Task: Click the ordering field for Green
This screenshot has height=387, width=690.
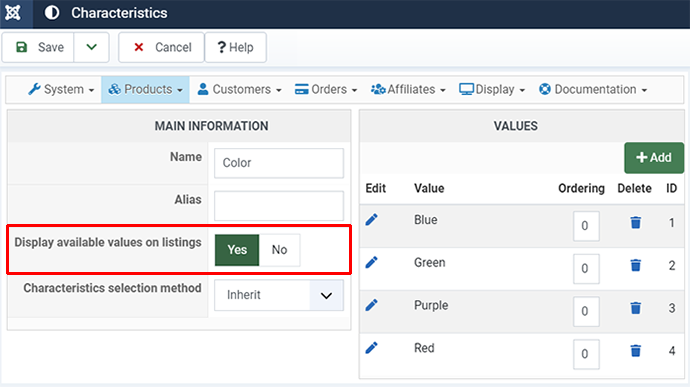Action: coord(586,269)
